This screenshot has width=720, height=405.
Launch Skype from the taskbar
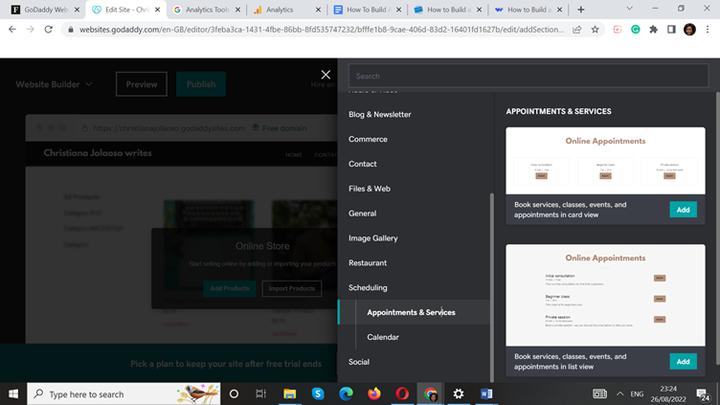(318, 394)
